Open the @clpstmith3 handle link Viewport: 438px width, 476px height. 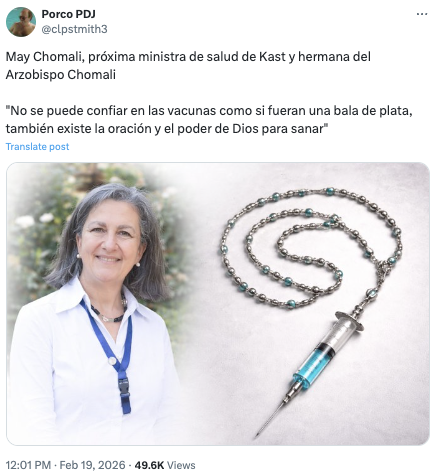[x=74, y=29]
